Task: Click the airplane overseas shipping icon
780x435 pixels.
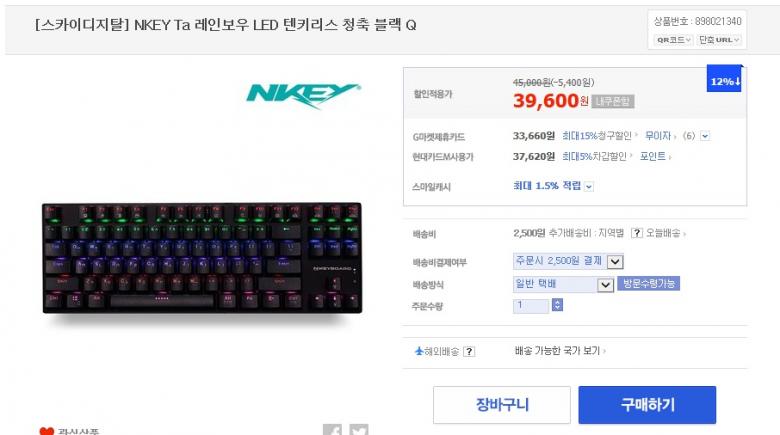Action: pos(419,351)
